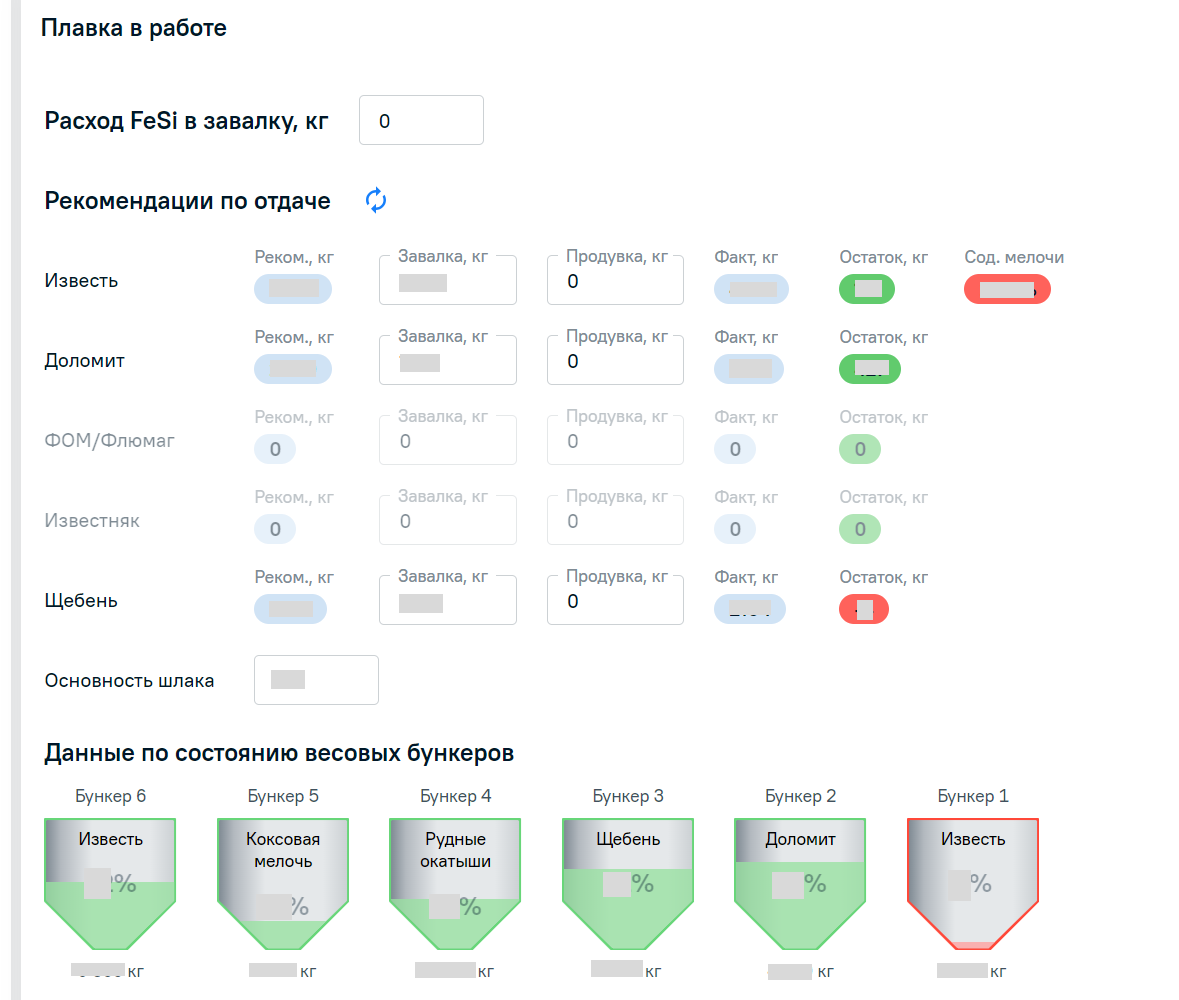Select the Бункер 4 Рудные окатыши hopper icon

pos(455,880)
